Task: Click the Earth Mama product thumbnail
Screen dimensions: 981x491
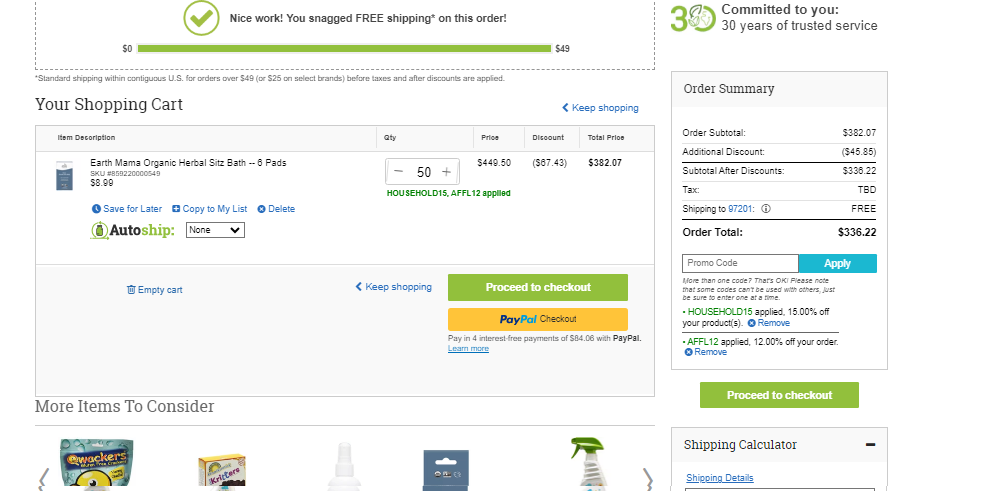Action: tap(64, 176)
